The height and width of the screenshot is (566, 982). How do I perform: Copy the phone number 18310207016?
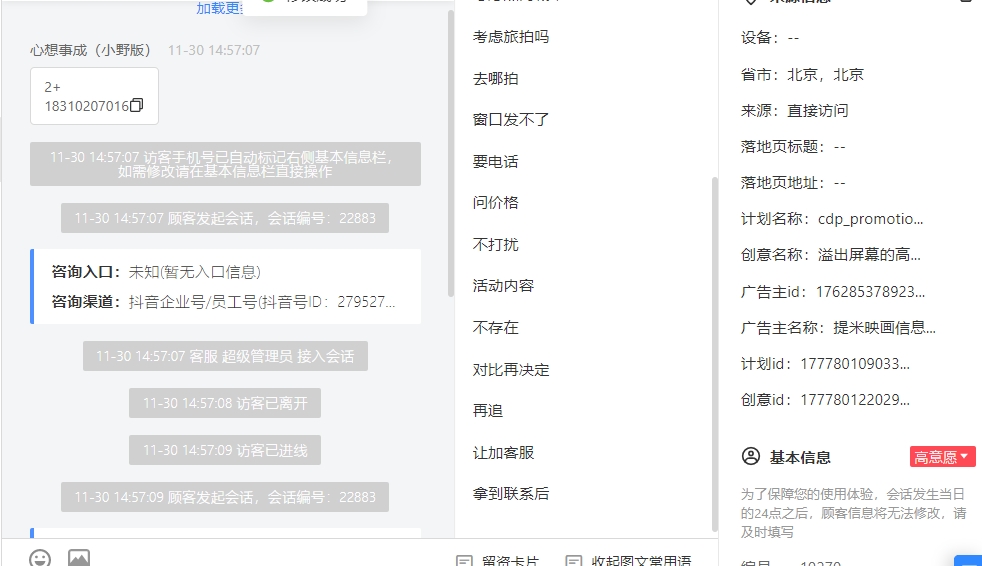[x=137, y=105]
